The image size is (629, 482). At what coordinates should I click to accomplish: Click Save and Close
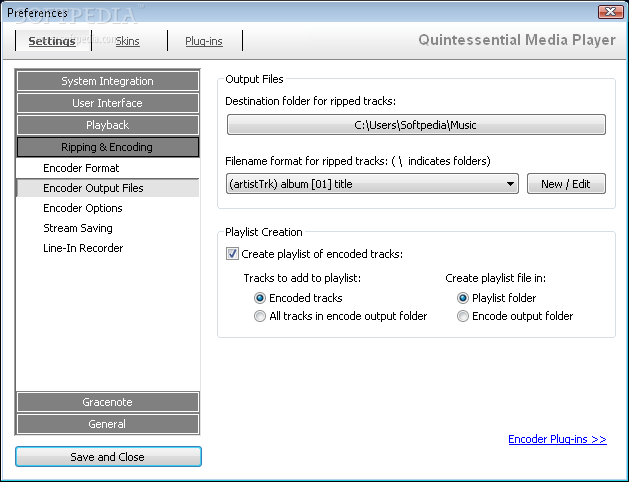click(108, 457)
